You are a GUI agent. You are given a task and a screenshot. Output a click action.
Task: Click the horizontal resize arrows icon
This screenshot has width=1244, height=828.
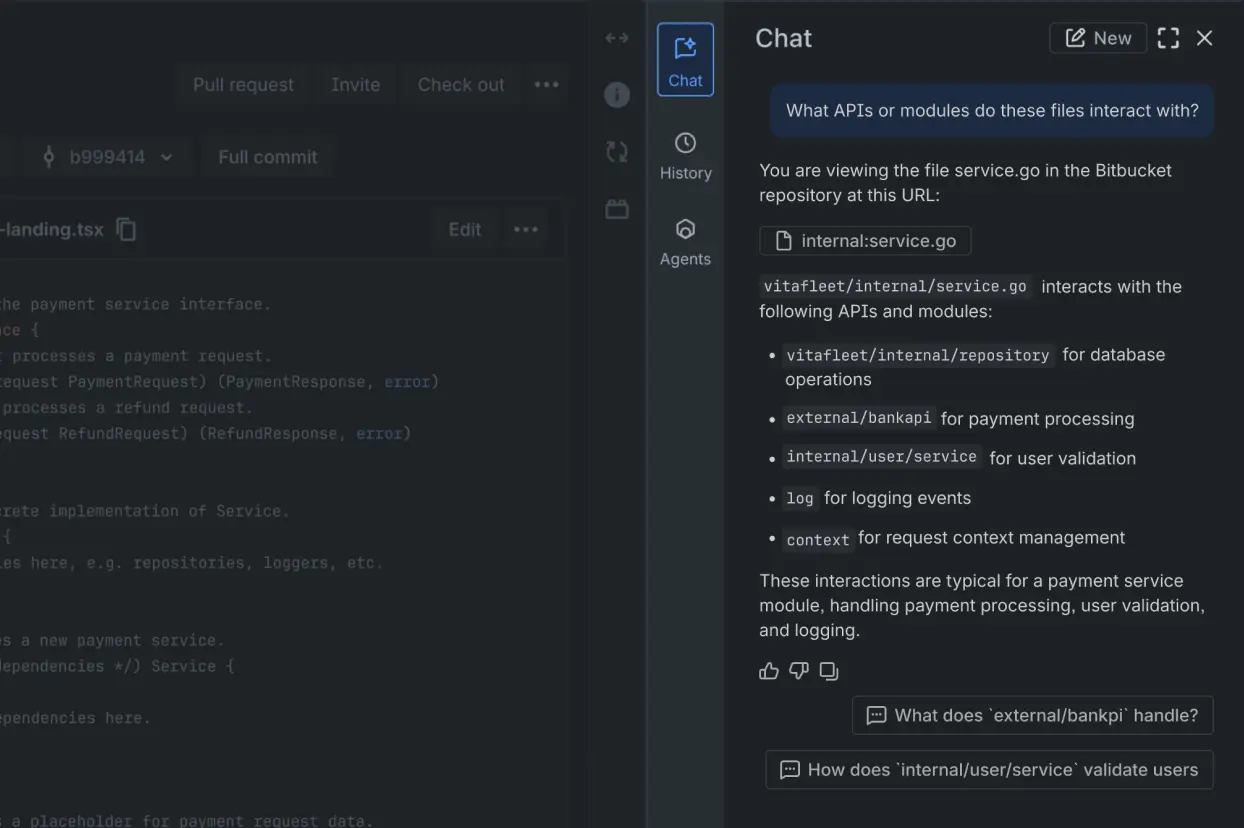617,38
